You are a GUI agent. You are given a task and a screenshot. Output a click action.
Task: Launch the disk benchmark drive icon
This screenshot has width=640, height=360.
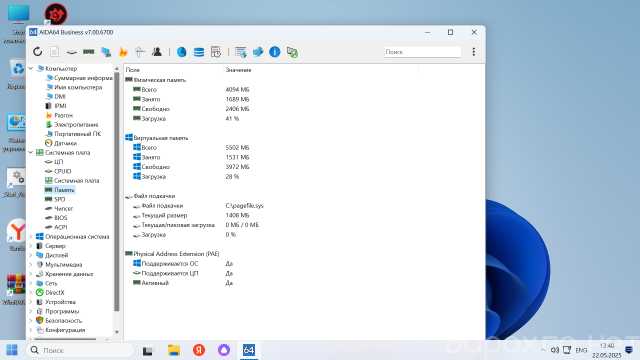[x=71, y=52]
